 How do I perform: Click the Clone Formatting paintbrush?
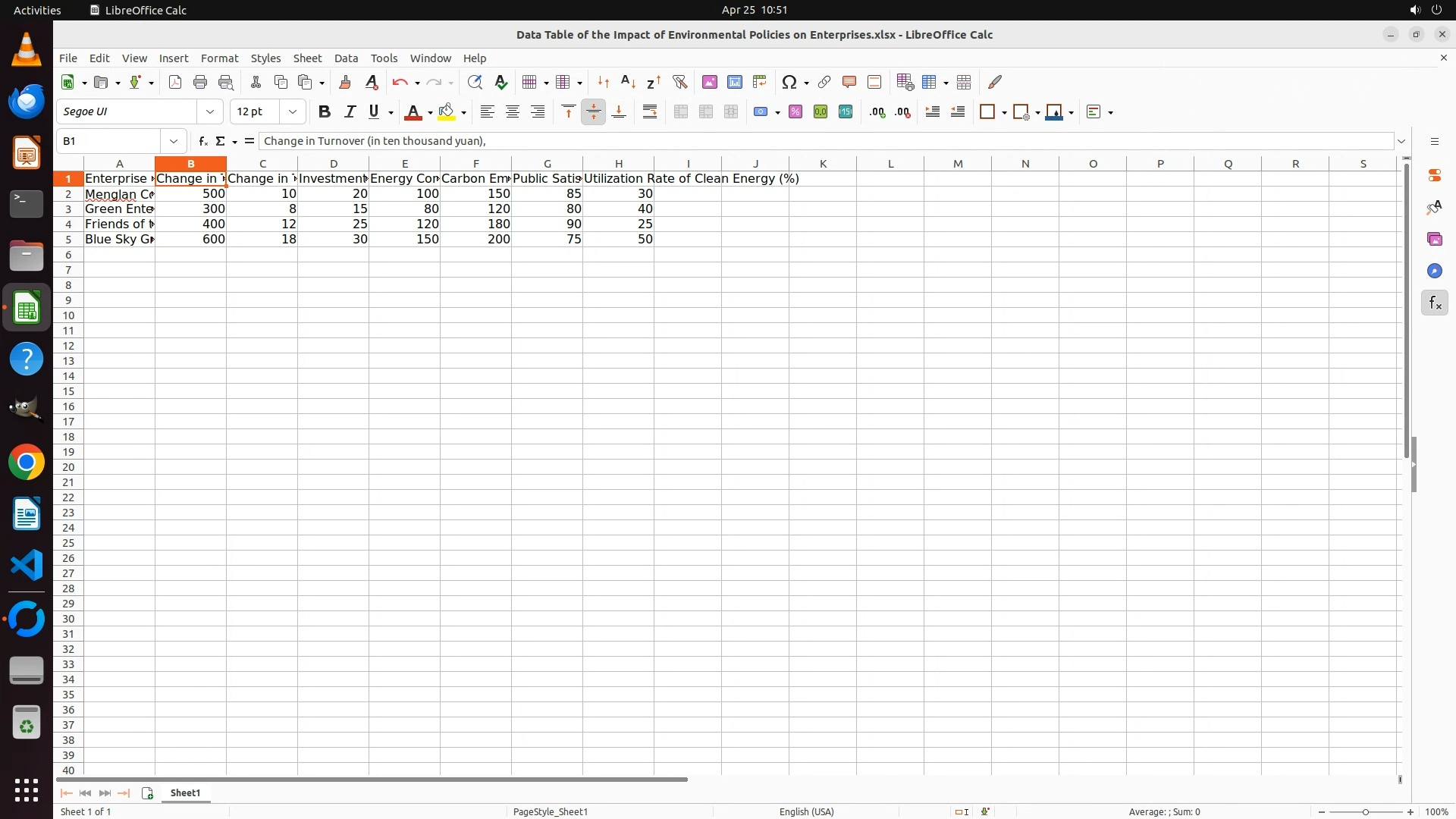coord(345,82)
